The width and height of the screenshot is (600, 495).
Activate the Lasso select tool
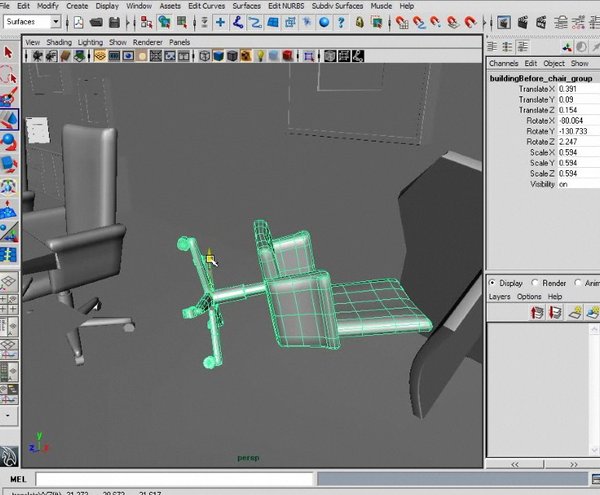tap(8, 75)
